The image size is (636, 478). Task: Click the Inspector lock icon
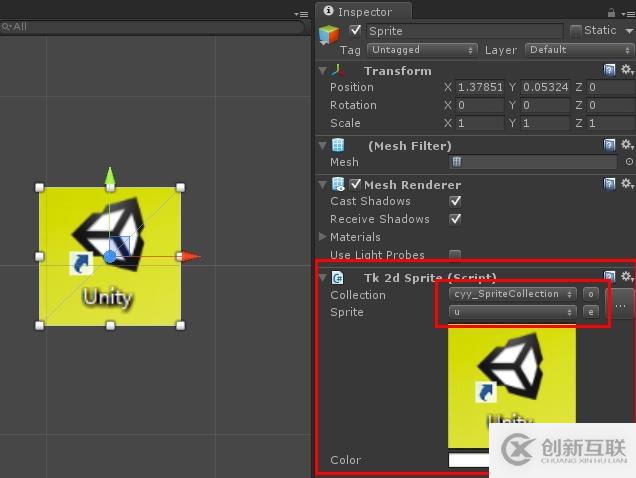pos(611,13)
